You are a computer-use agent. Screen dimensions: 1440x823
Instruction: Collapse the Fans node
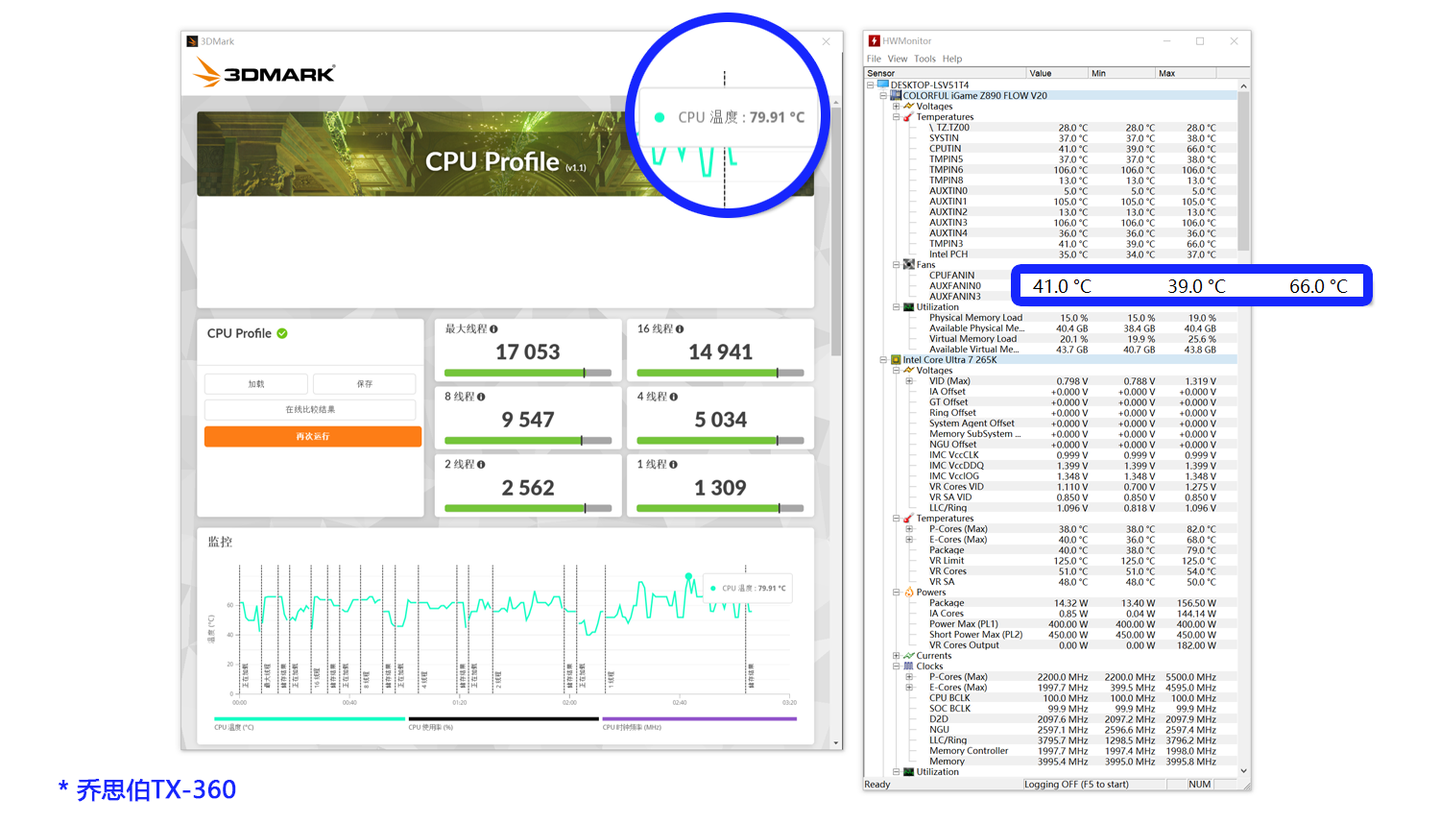(x=896, y=264)
